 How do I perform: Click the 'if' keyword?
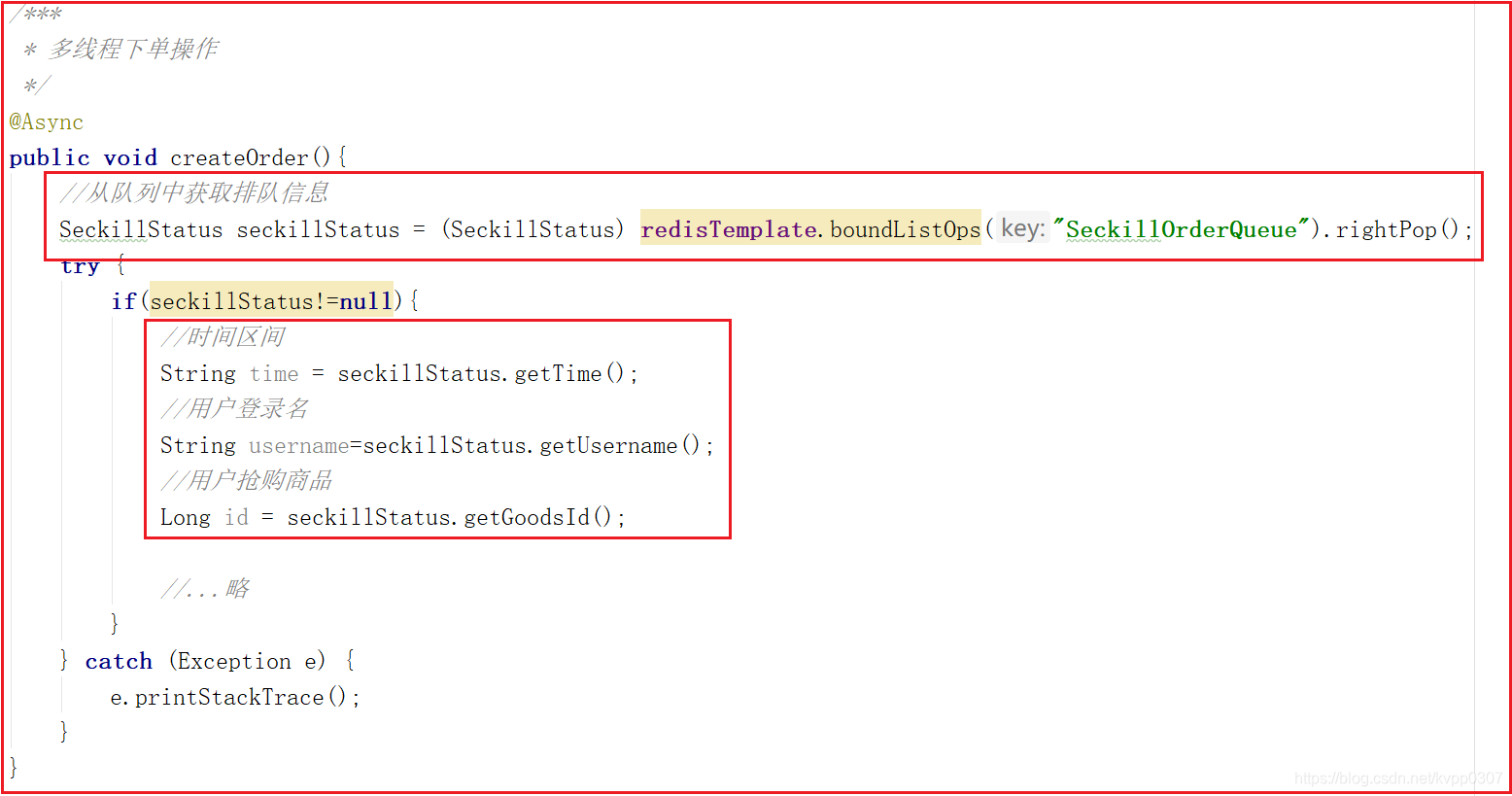coord(123,301)
